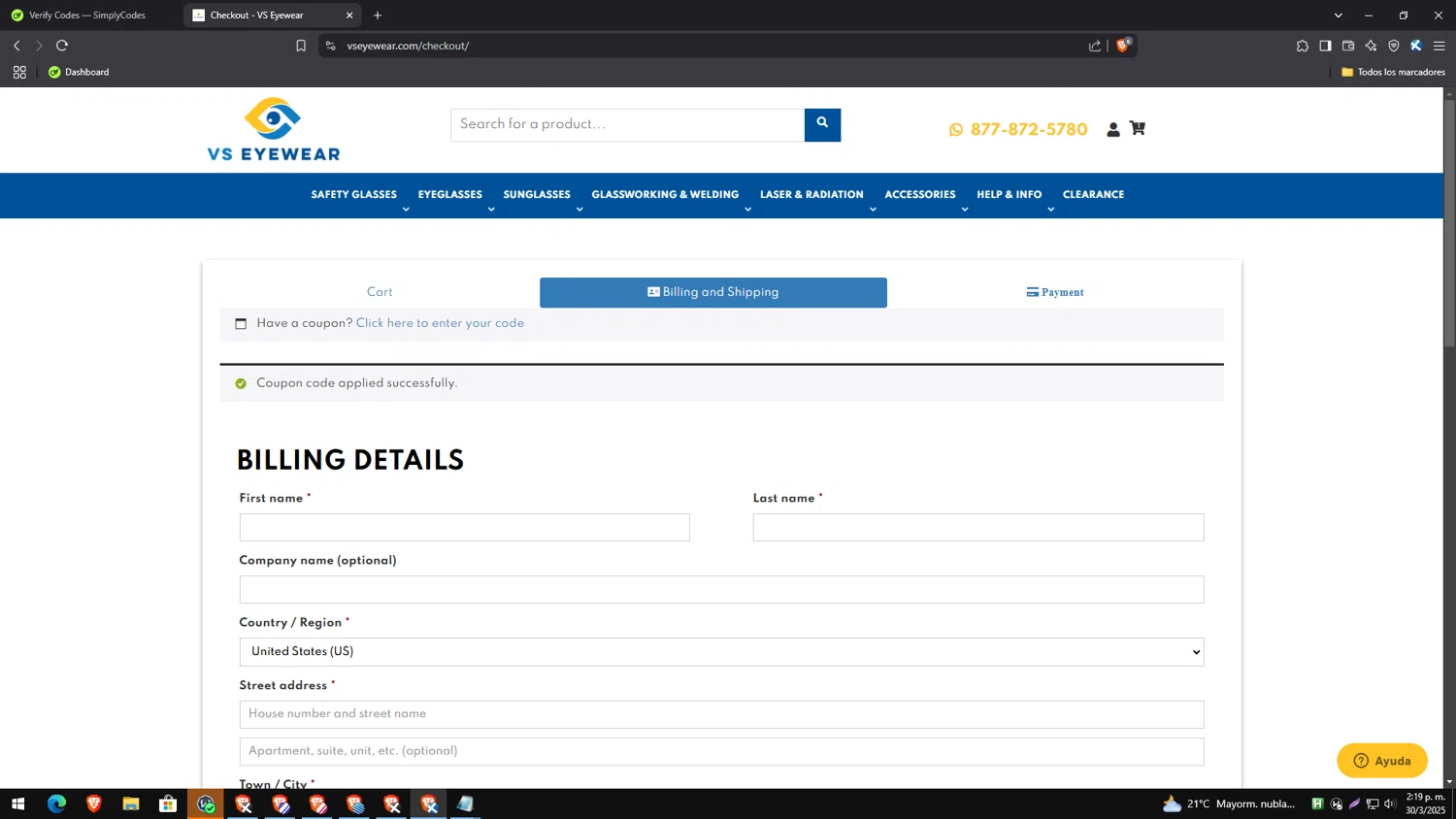Focus the Last name field
Viewport: 1456px width, 819px height.
pyautogui.click(x=978, y=527)
